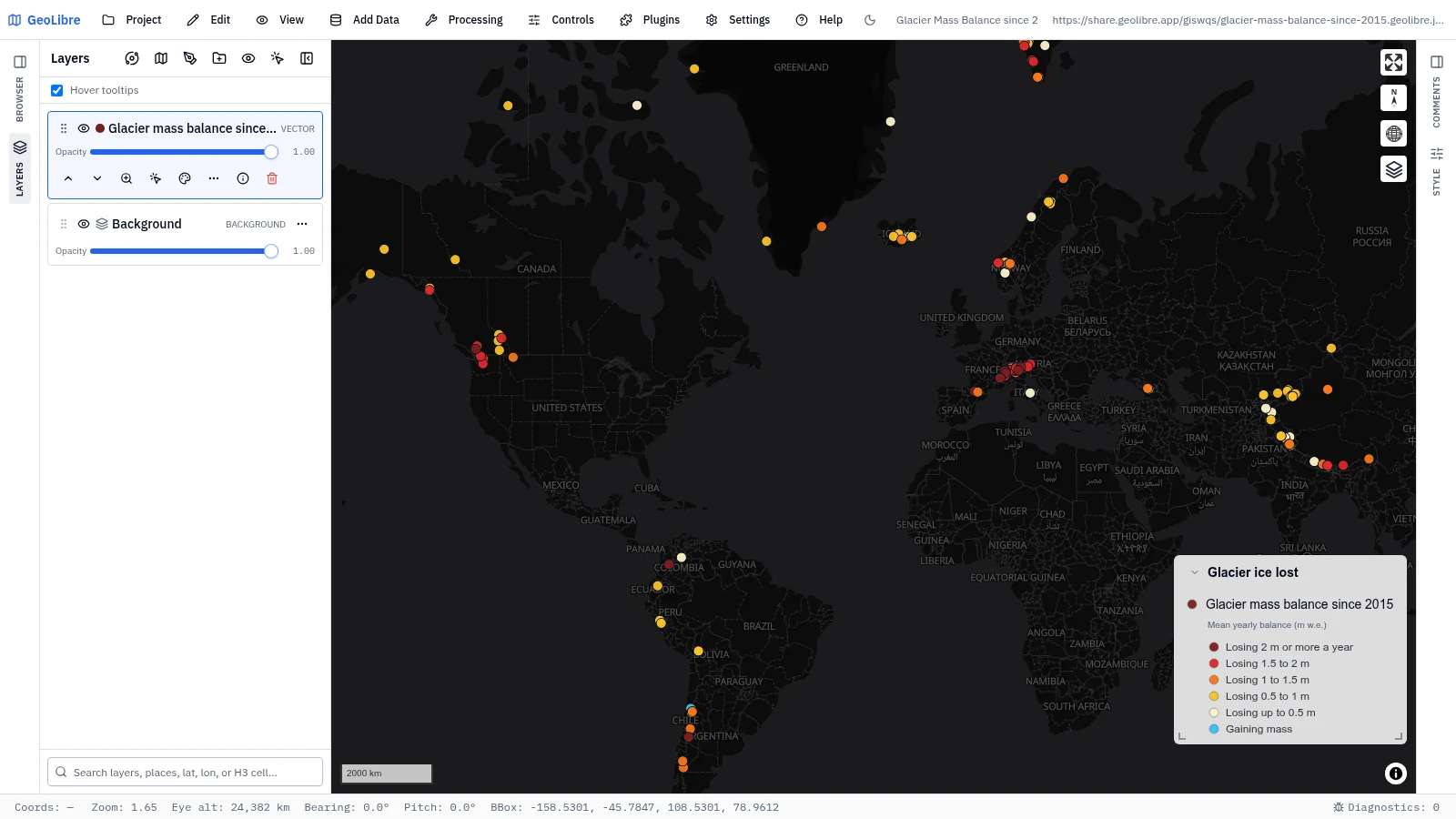Reset map bearing to north
1456x819 pixels.
(1393, 97)
